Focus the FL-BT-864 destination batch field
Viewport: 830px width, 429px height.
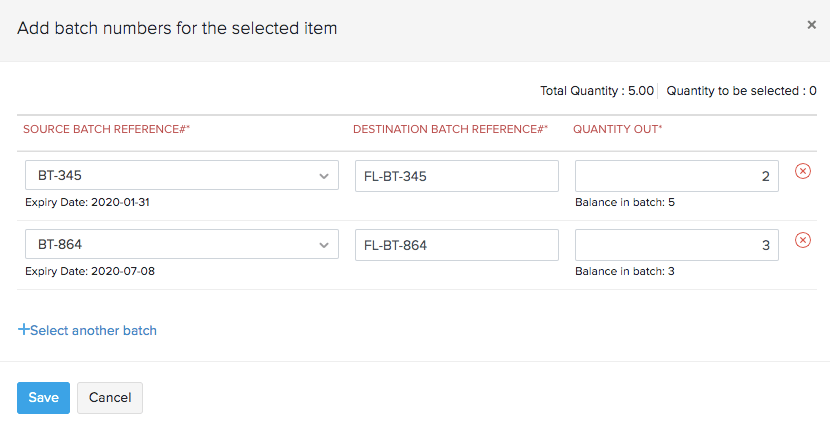(x=456, y=245)
